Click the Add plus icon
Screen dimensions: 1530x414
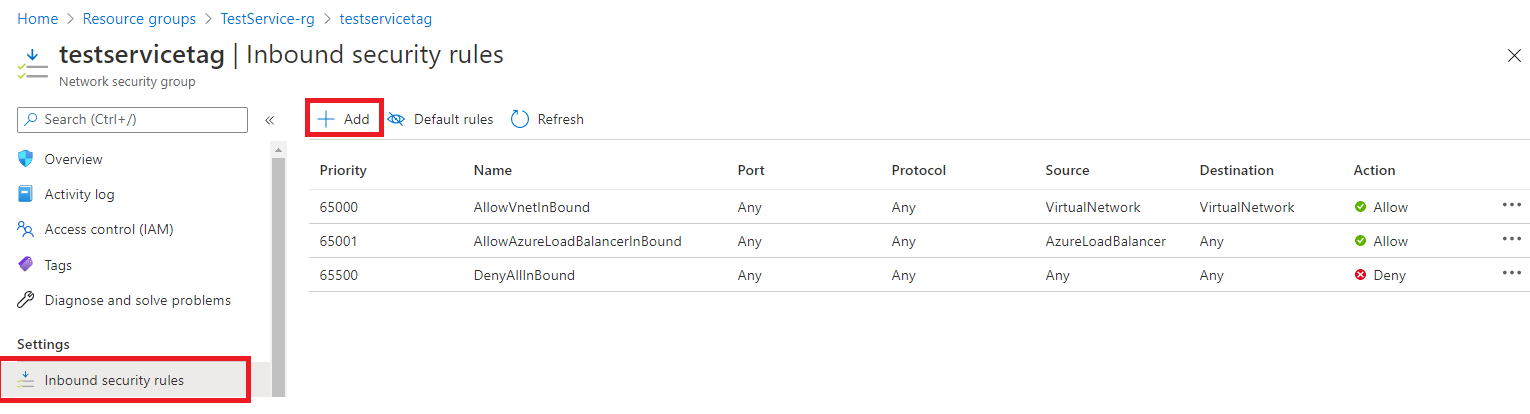(326, 119)
